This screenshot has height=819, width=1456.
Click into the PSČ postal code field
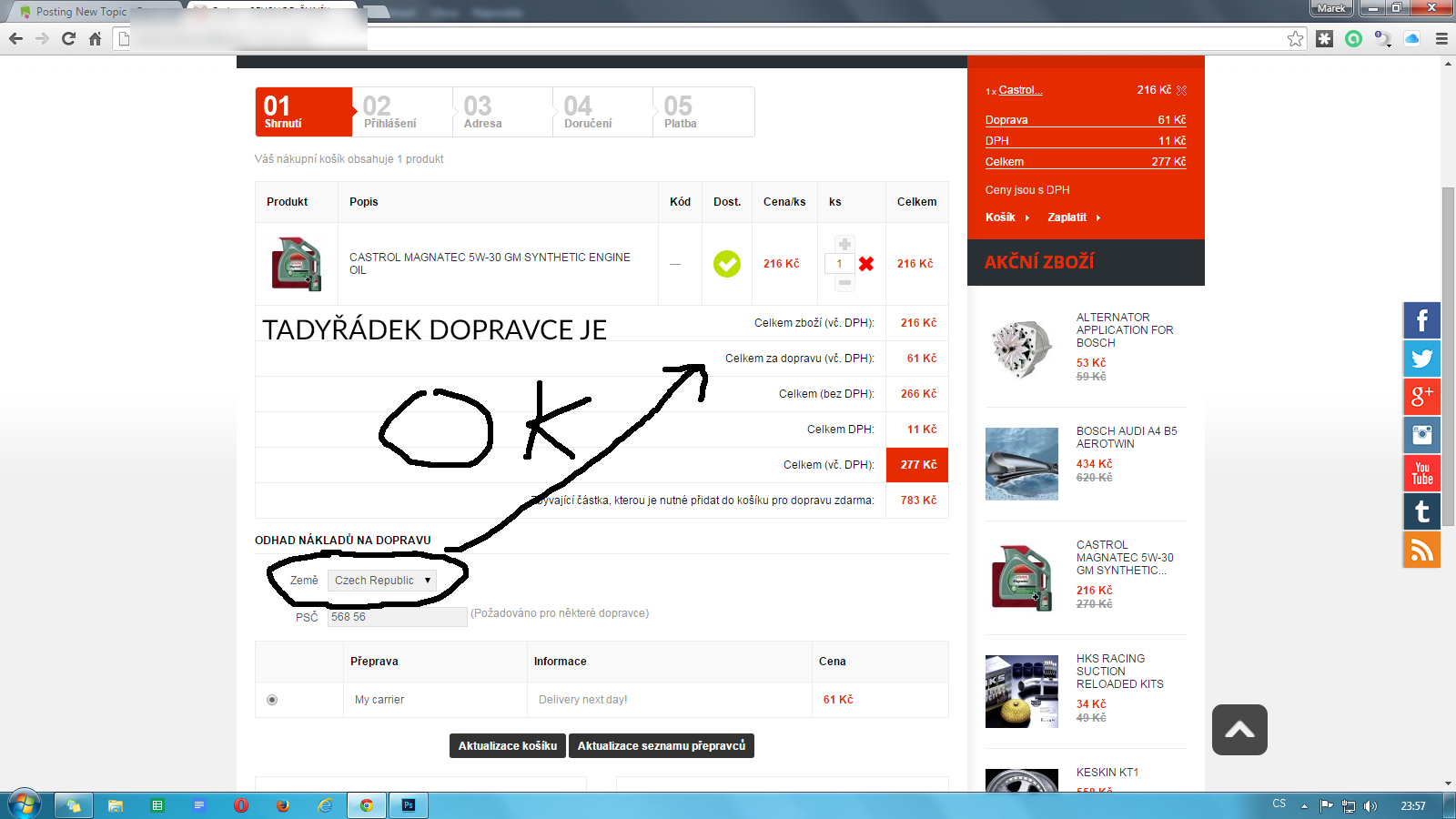(398, 617)
